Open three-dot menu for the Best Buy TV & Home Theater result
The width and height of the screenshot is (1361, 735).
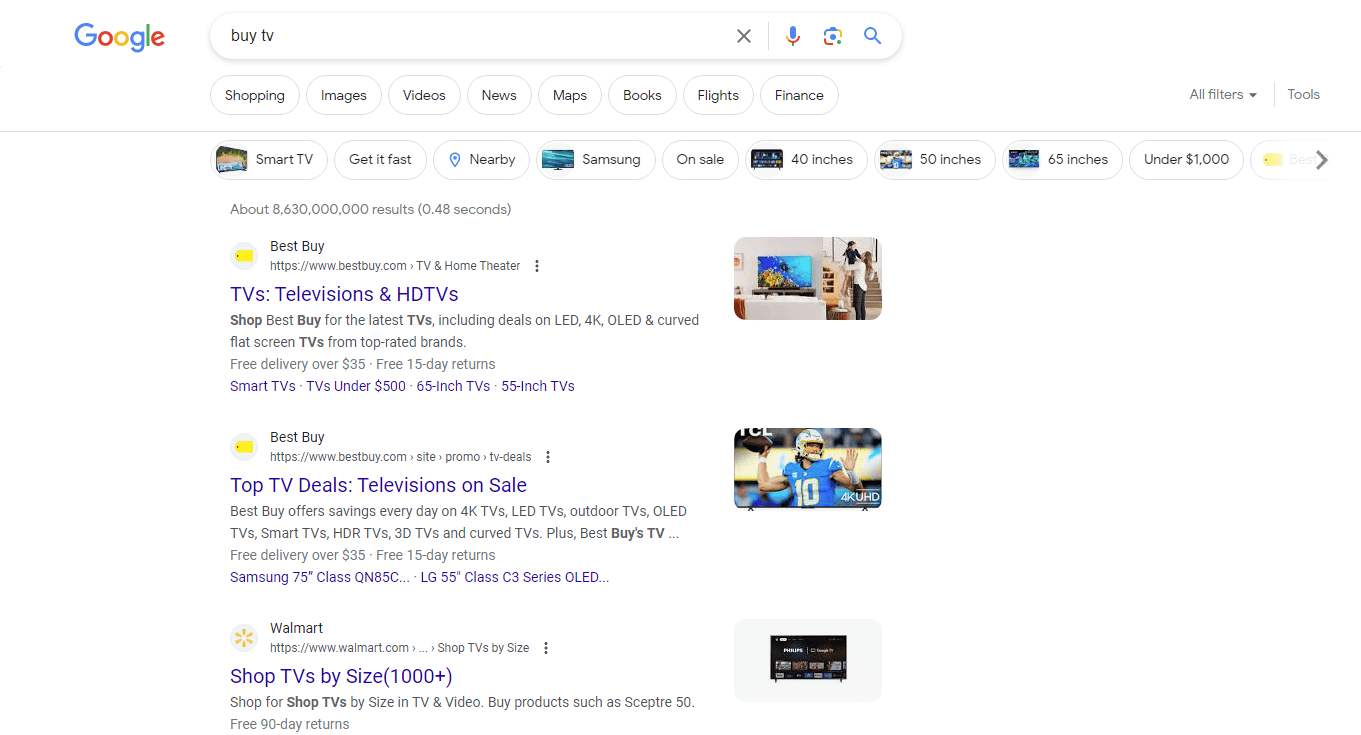537,266
